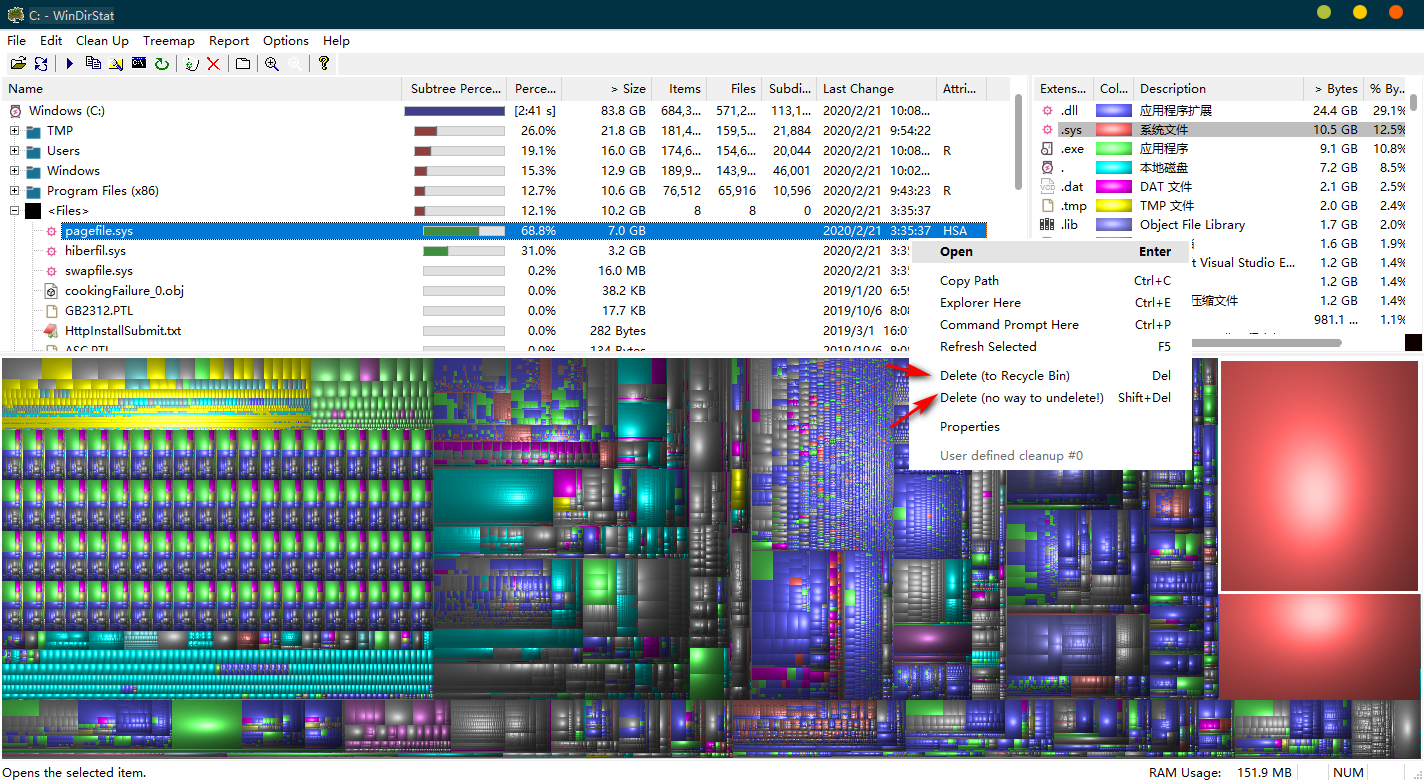Open the Options menu
Viewport: 1424px width, 781px height.
tap(286, 41)
